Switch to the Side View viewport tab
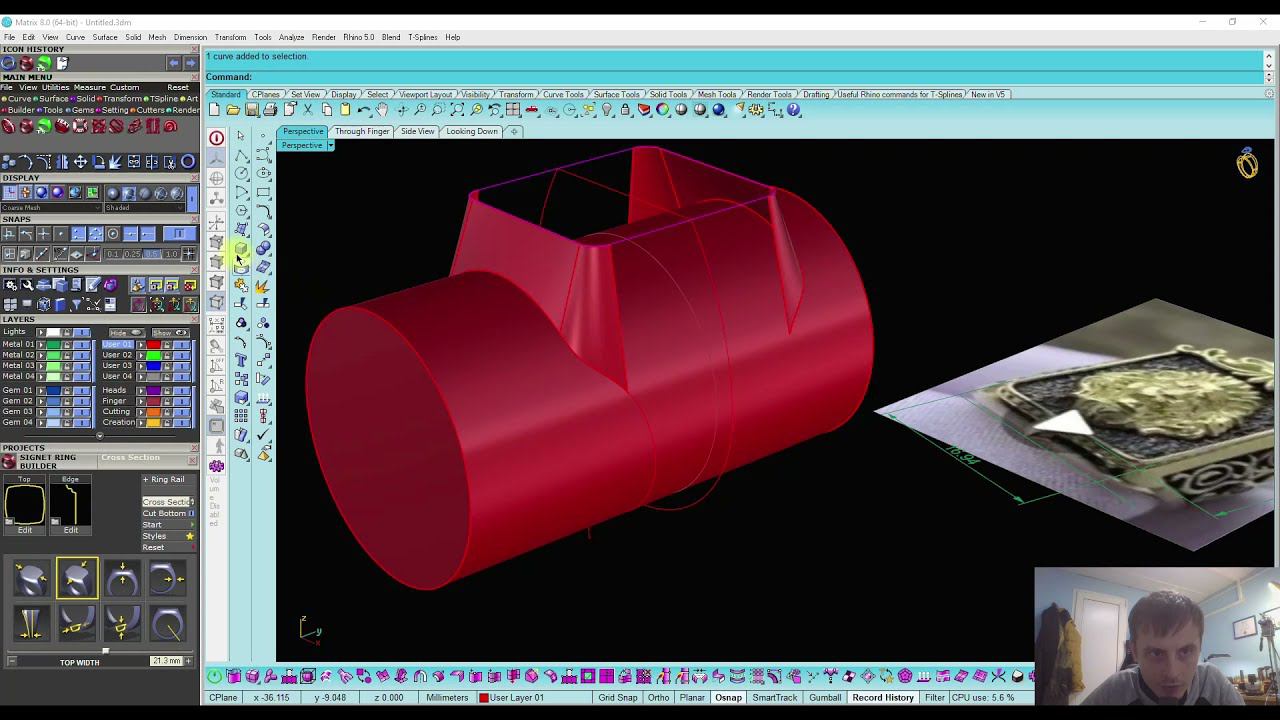The height and width of the screenshot is (720, 1280). 418,132
